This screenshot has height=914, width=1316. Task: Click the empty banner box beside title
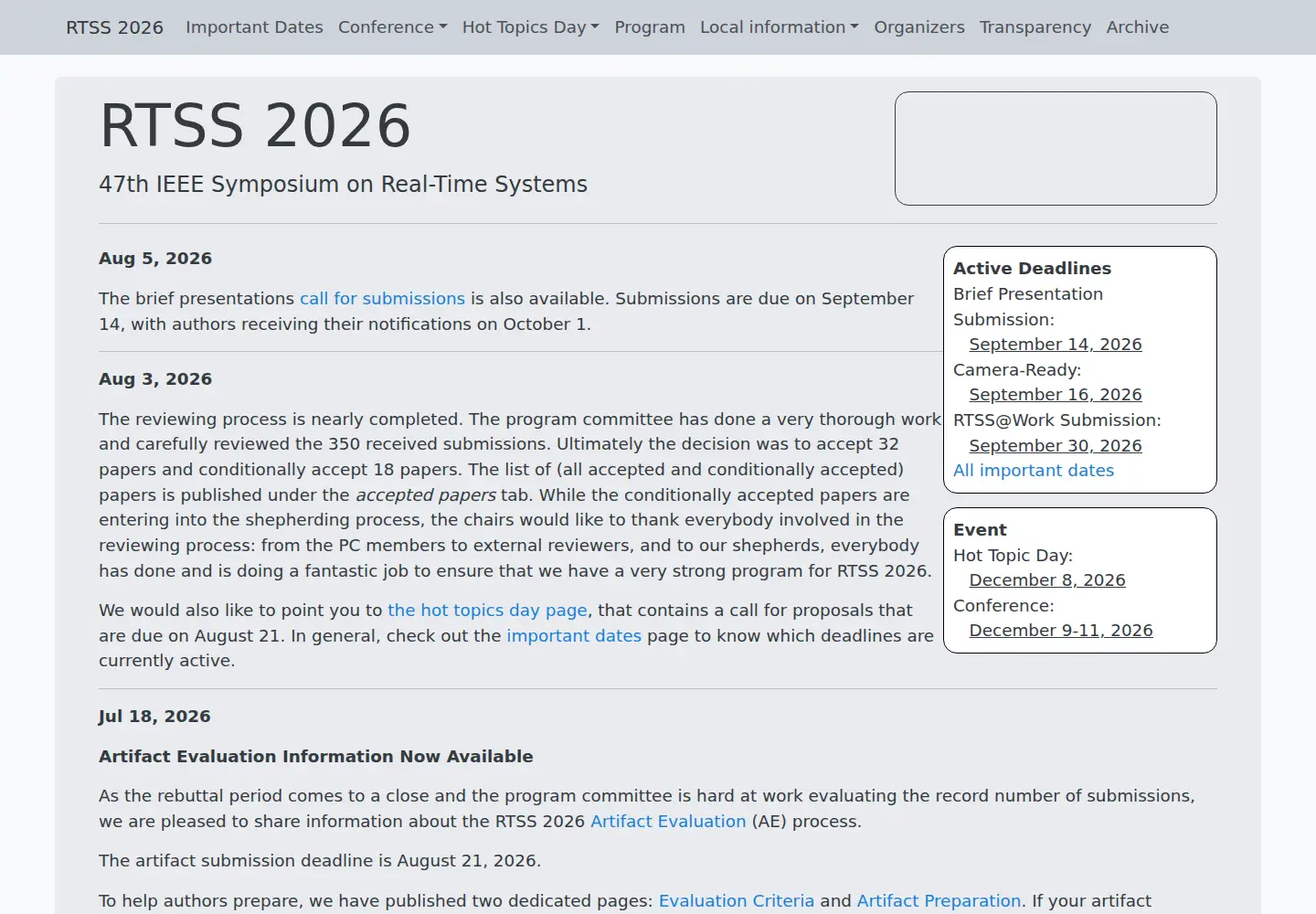(1056, 148)
